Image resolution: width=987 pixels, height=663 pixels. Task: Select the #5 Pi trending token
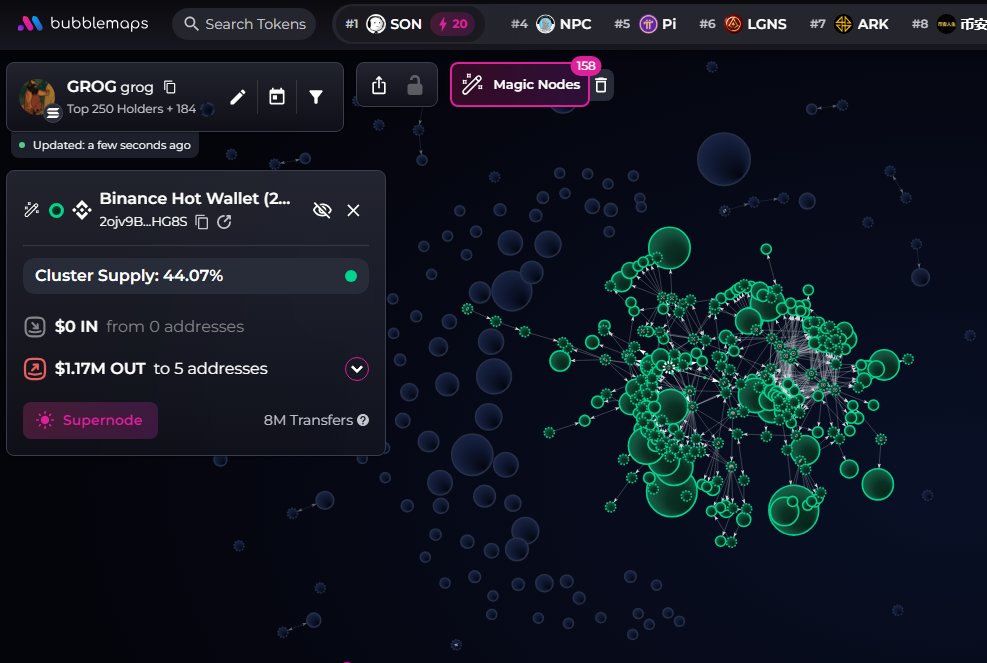point(645,24)
